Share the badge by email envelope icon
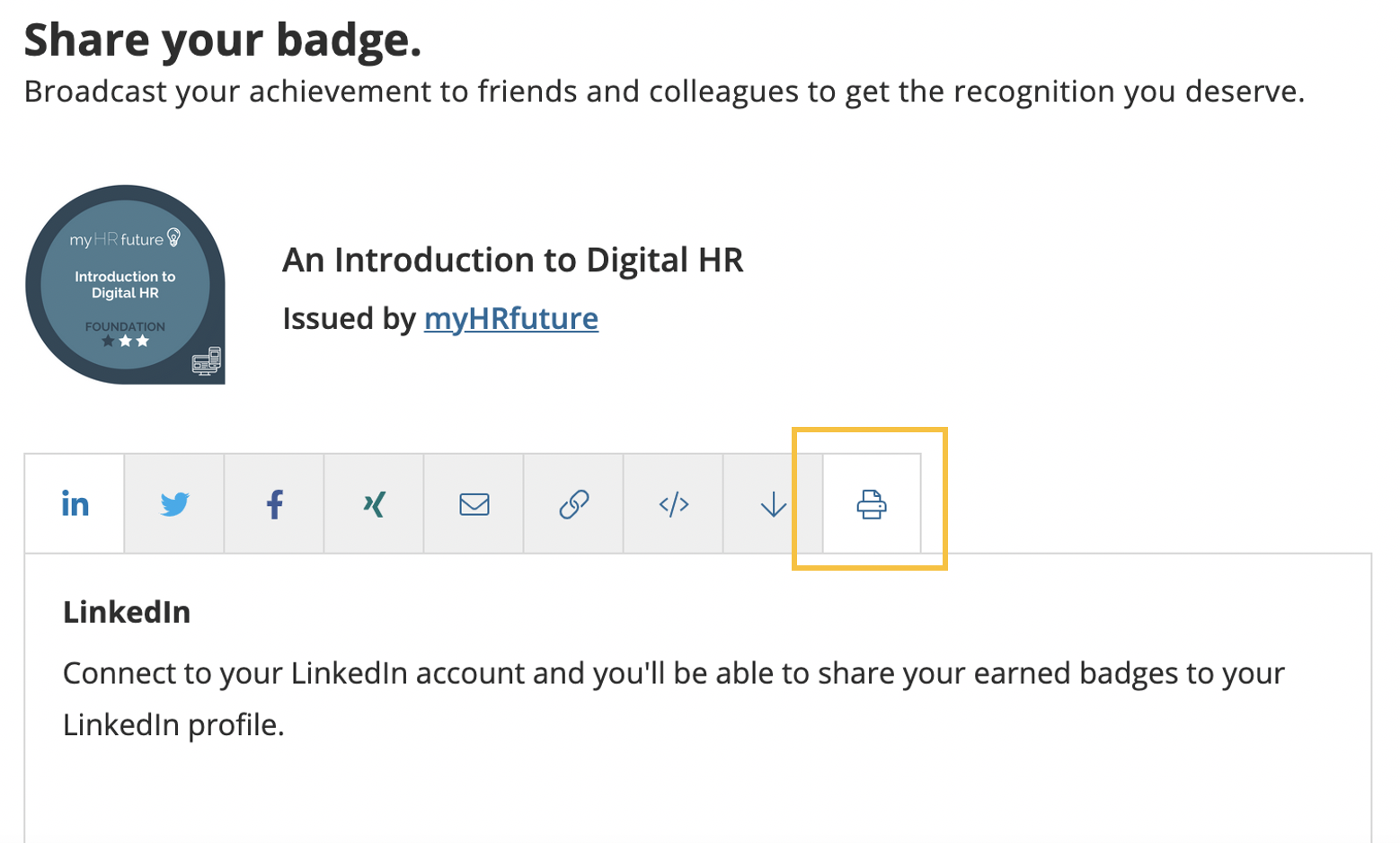 click(474, 503)
